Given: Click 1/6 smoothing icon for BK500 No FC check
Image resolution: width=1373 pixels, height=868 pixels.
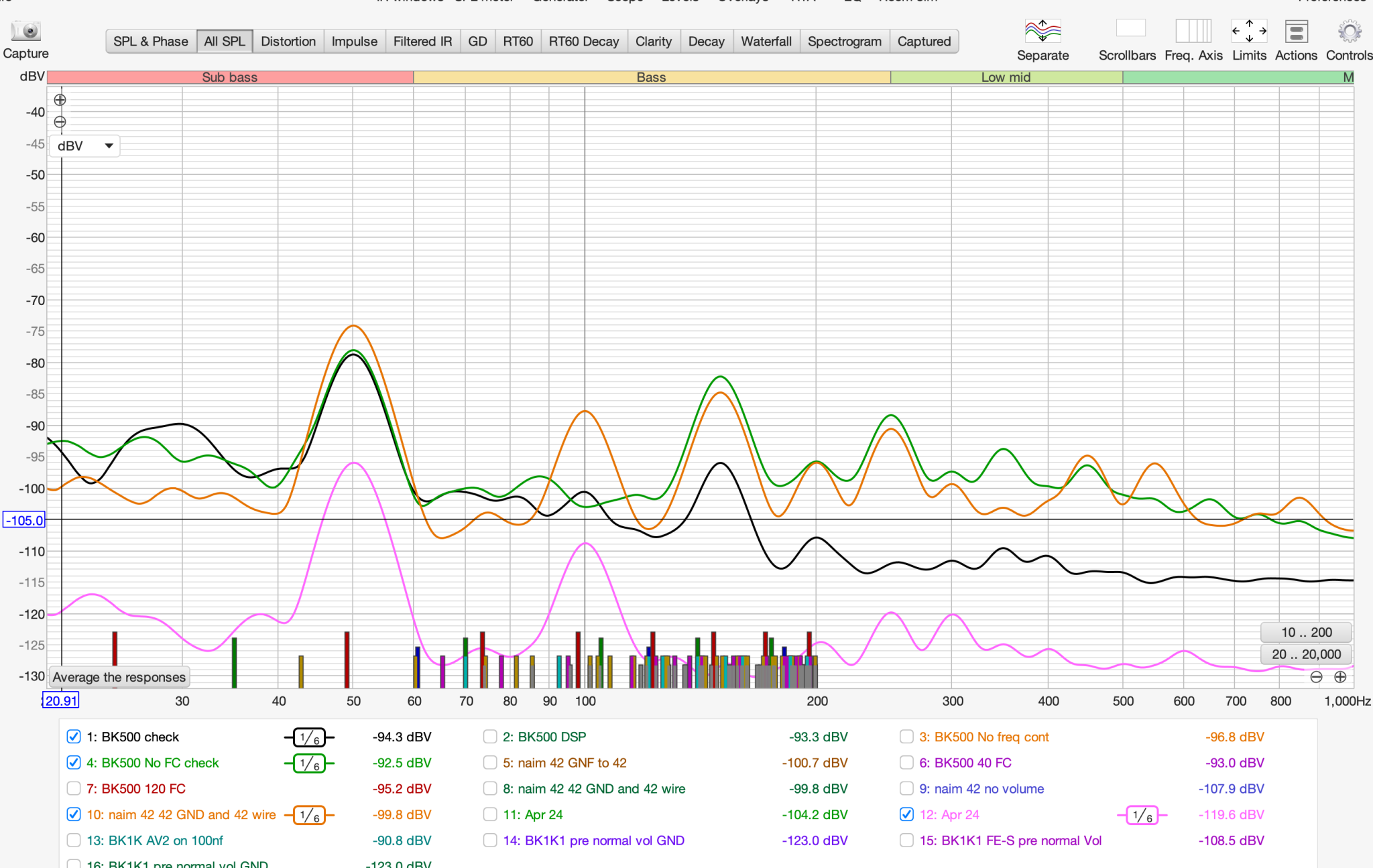Looking at the screenshot, I should coord(309,763).
